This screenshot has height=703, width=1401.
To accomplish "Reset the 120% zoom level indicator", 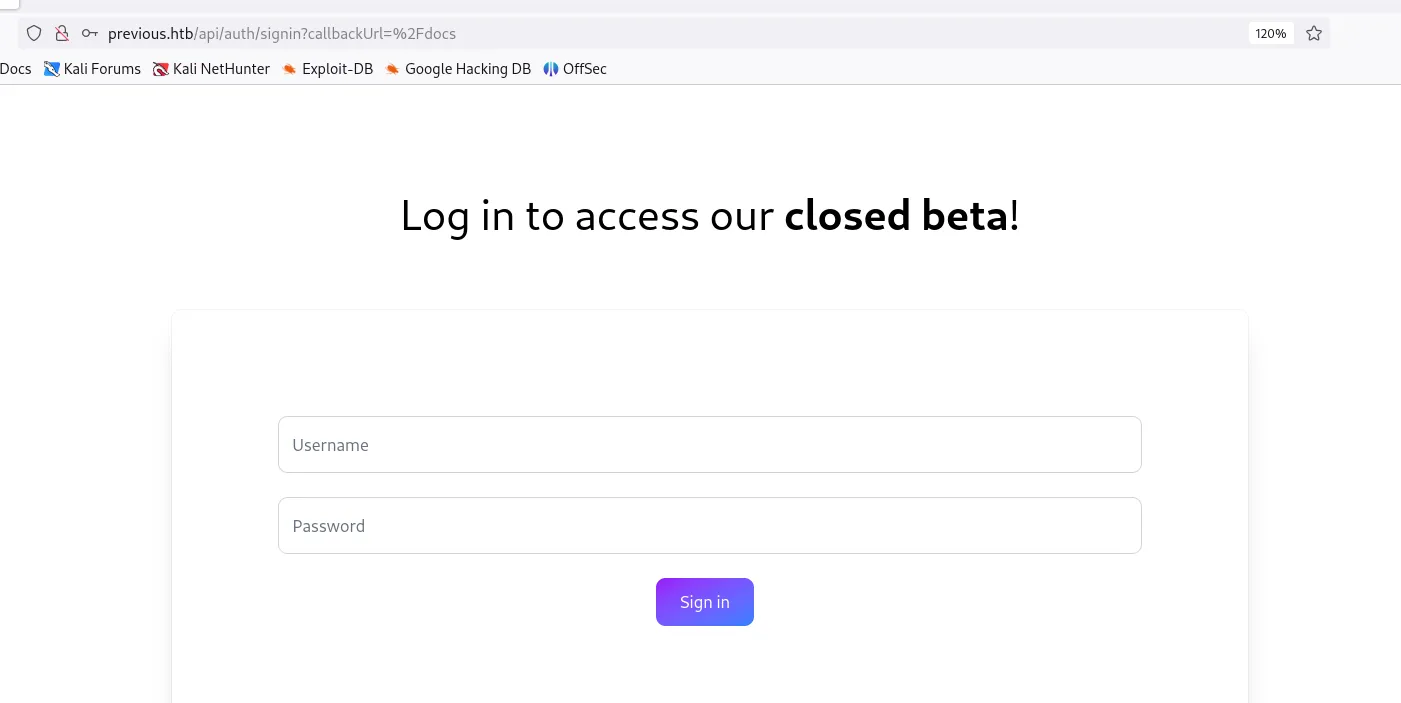I will (x=1271, y=34).
